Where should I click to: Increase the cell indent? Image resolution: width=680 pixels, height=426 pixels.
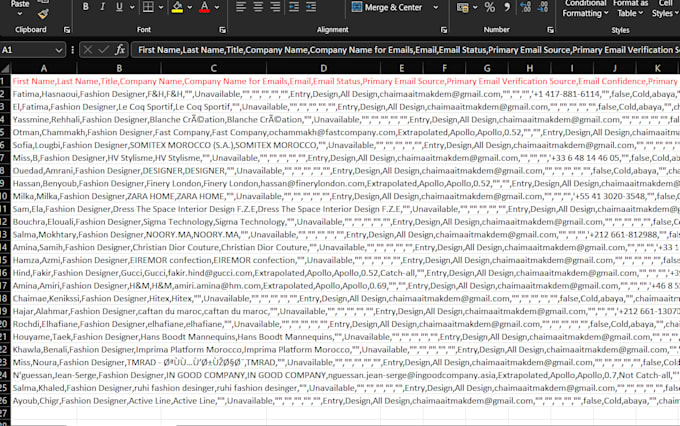coord(311,7)
